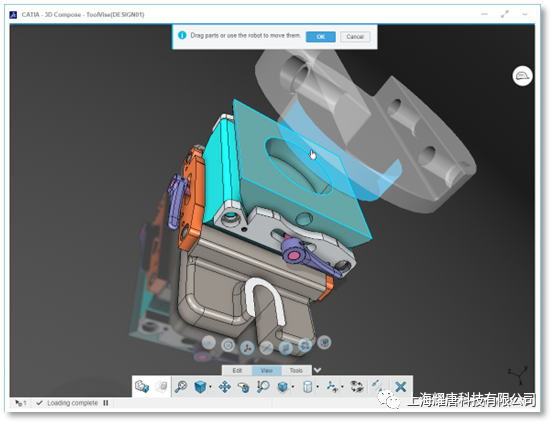Click Cancel in the drag parts prompt

[355, 36]
